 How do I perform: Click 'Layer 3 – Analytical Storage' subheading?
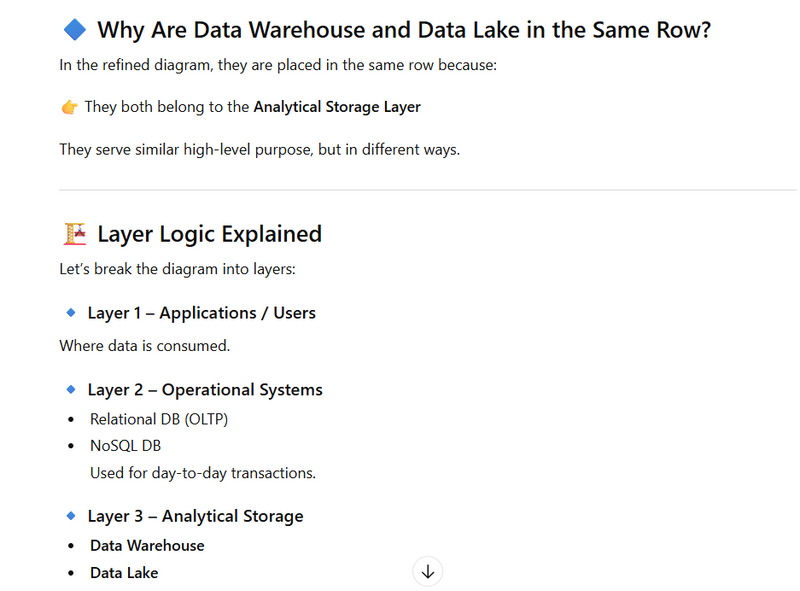(195, 516)
